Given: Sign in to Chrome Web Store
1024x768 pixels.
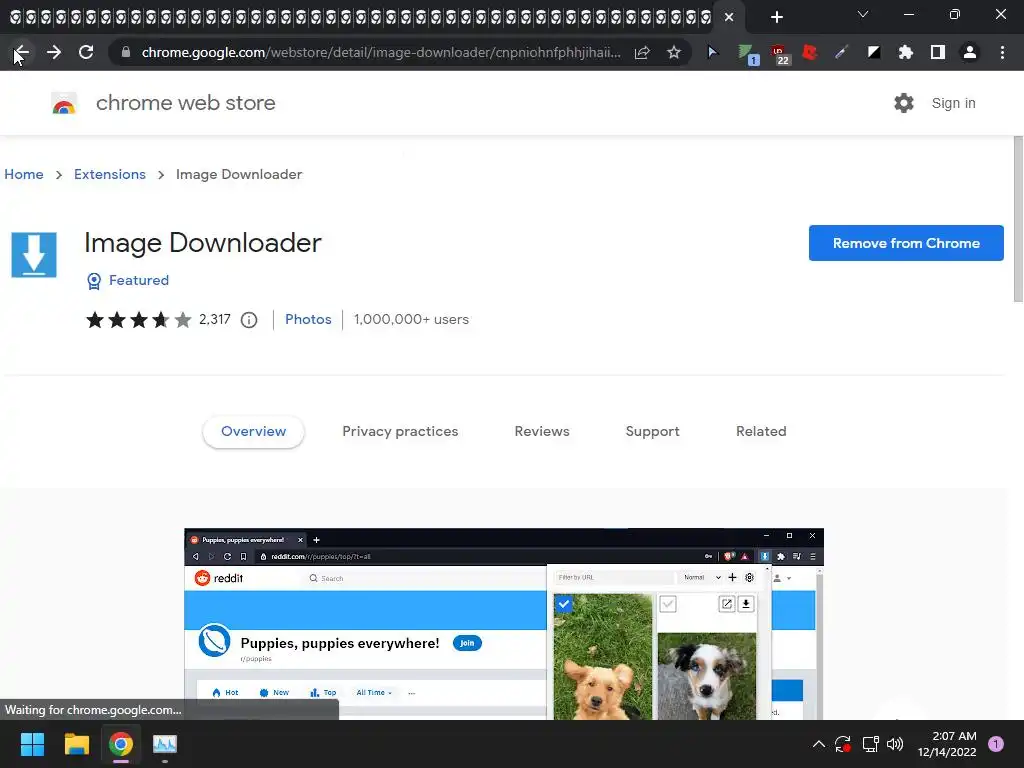Looking at the screenshot, I should (953, 103).
